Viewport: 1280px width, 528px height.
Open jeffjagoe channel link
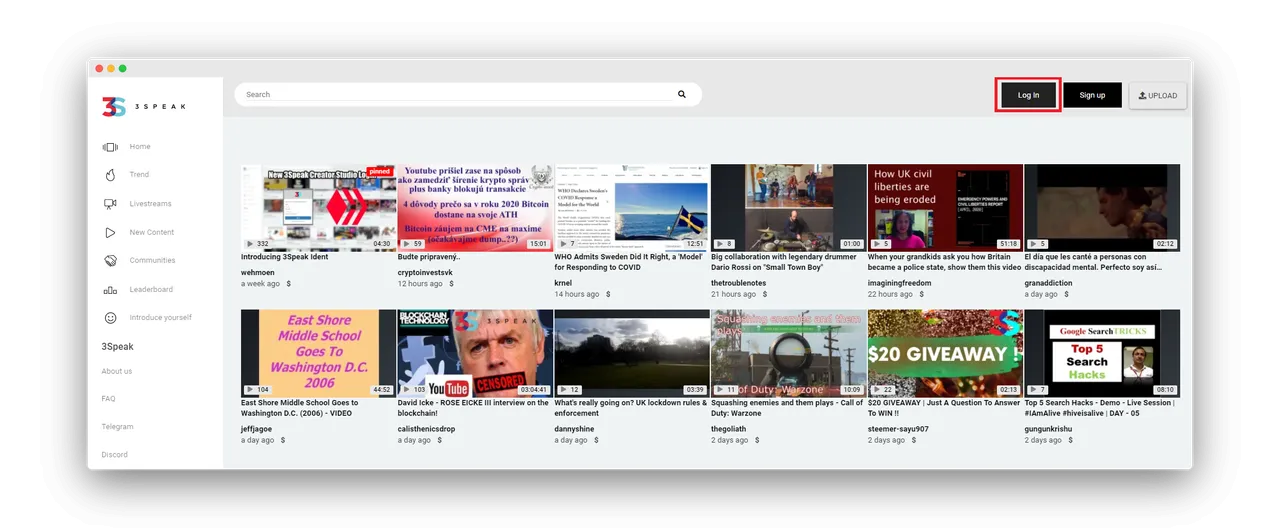click(x=256, y=429)
